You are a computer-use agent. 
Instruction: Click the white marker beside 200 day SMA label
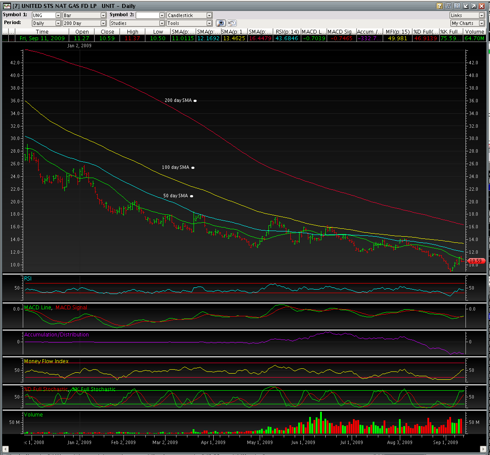click(195, 101)
